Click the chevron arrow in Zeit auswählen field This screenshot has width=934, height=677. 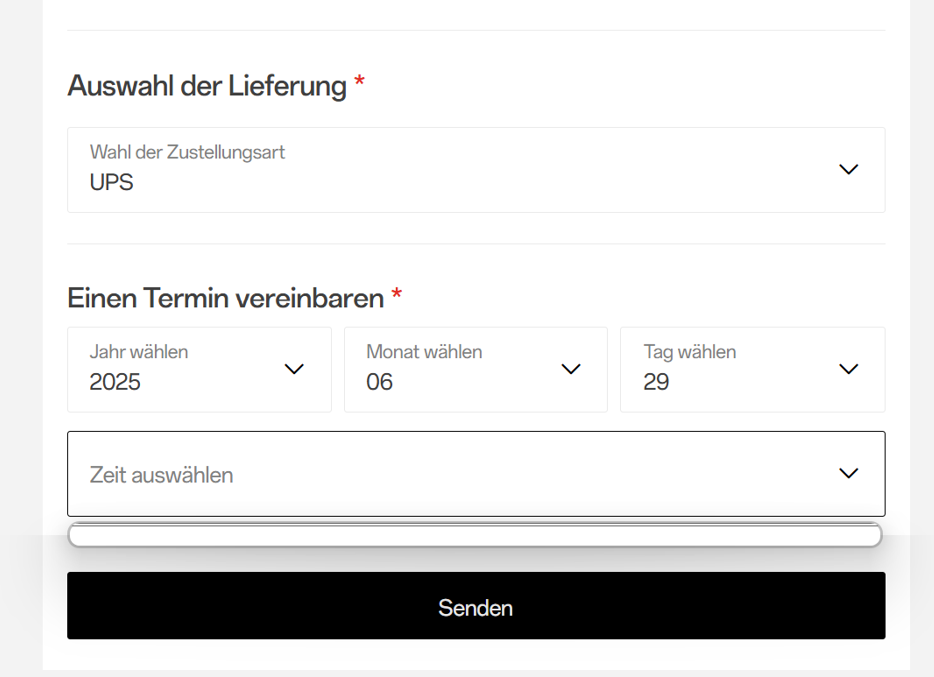(x=848, y=474)
